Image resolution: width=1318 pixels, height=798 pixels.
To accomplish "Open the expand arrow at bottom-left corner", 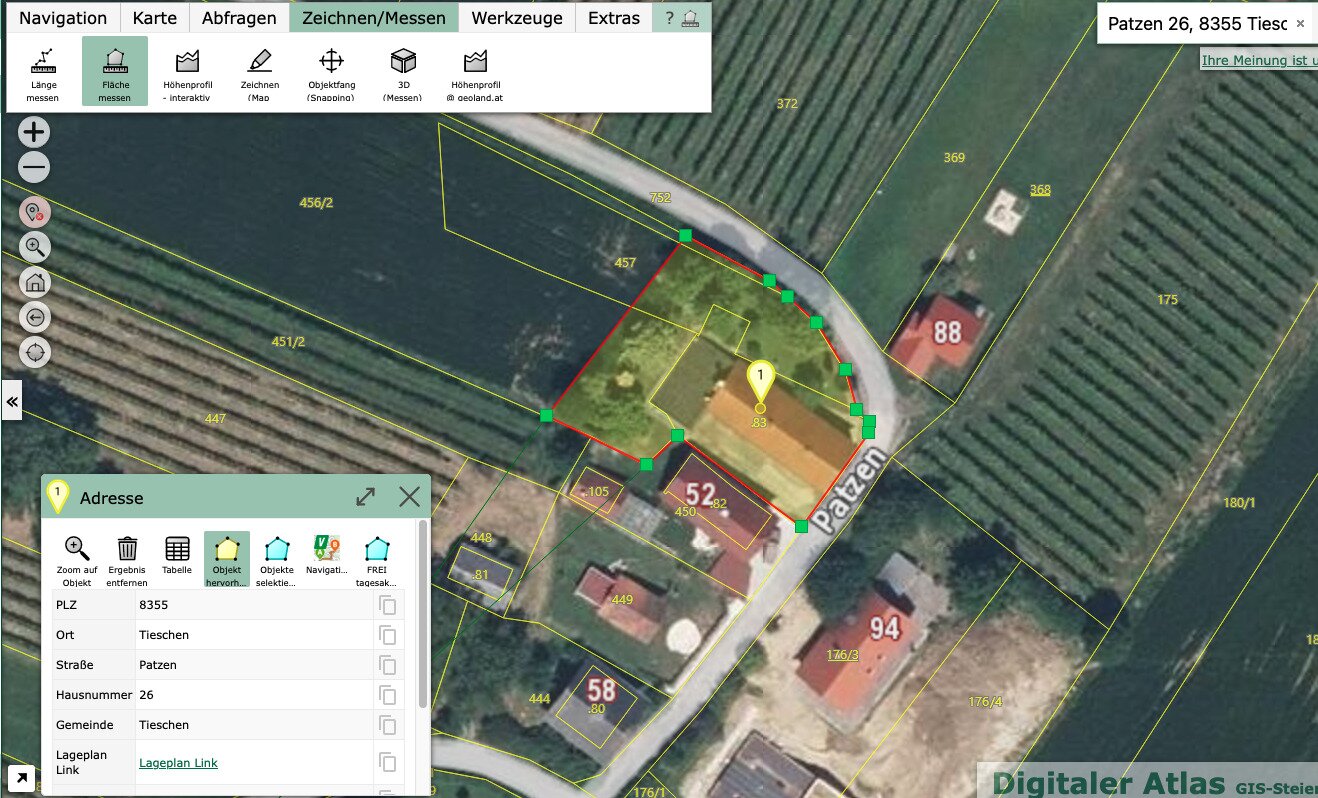I will [20, 778].
